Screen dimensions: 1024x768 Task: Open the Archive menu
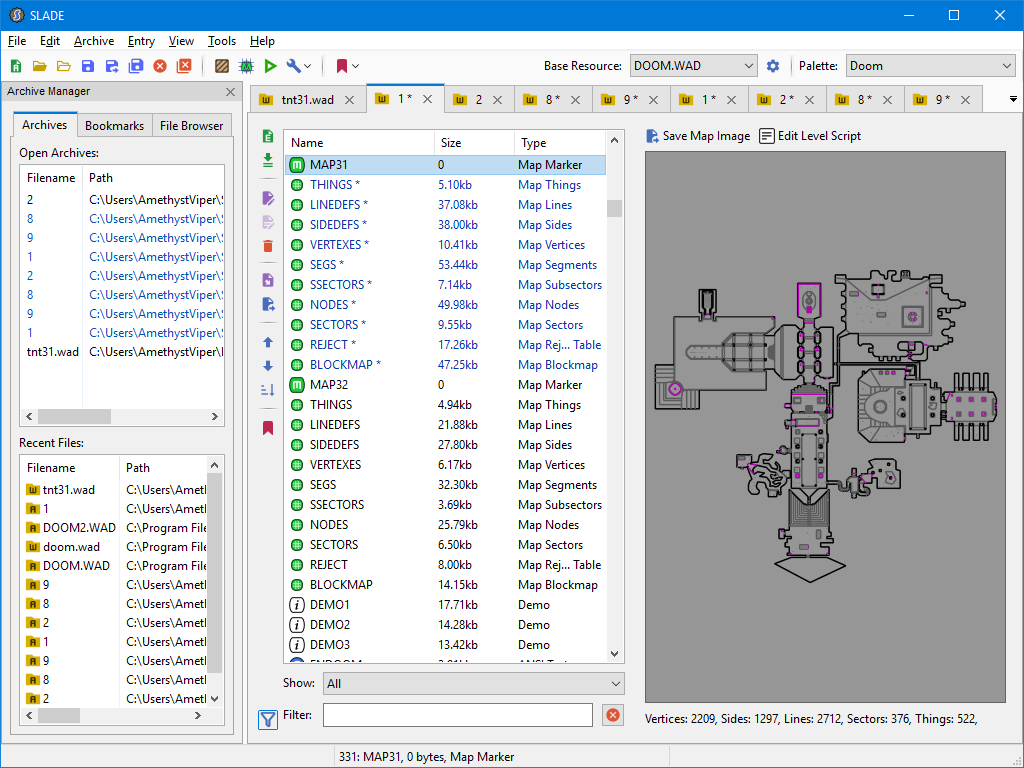click(x=94, y=41)
